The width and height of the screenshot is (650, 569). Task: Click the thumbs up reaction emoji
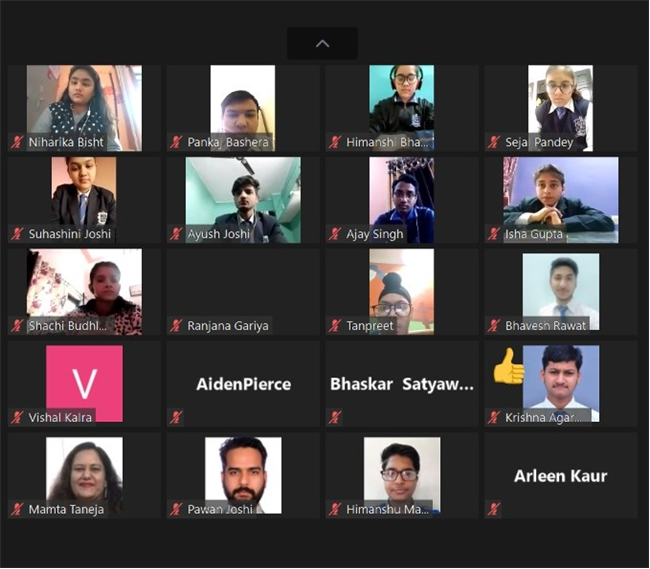(x=509, y=366)
